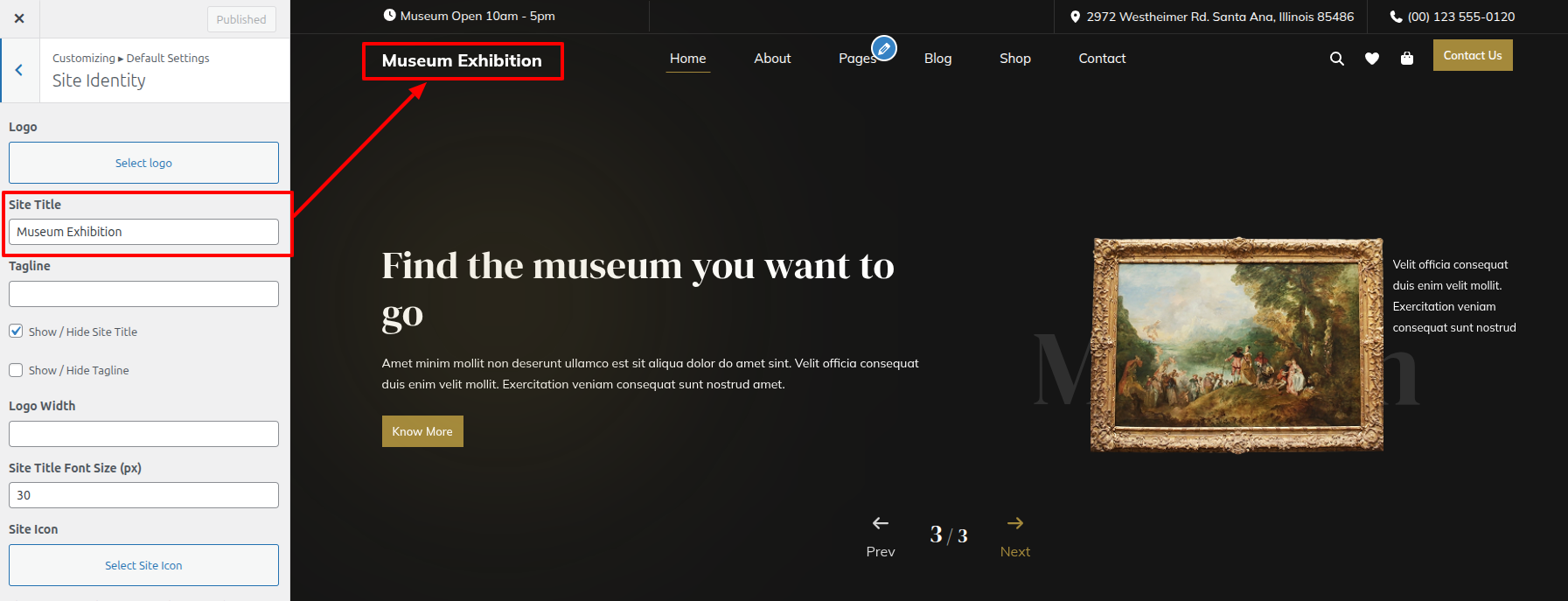Uncheck Show / Hide Site Title checkbox
1568x601 pixels.
point(16,332)
